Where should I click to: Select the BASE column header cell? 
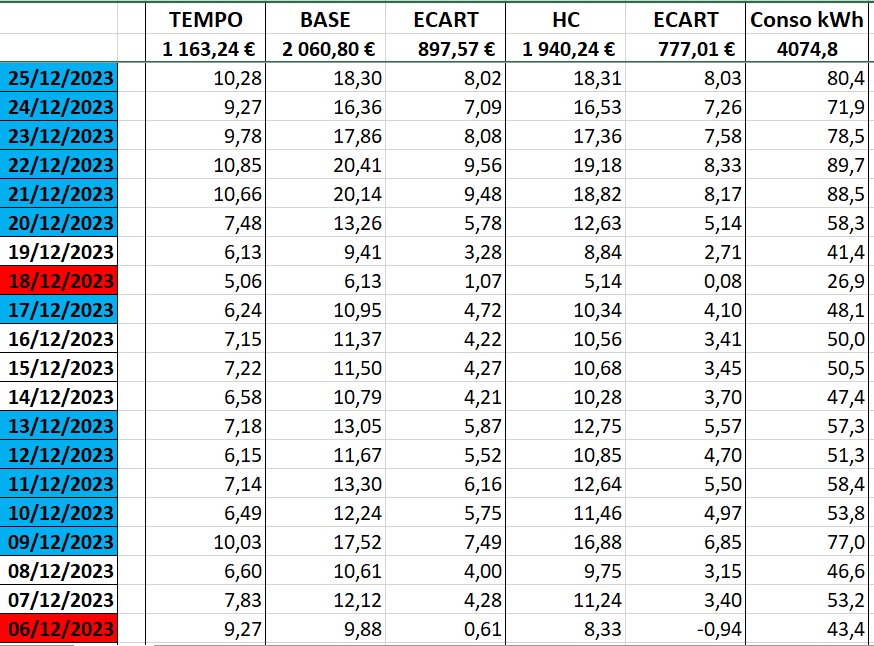click(x=324, y=20)
